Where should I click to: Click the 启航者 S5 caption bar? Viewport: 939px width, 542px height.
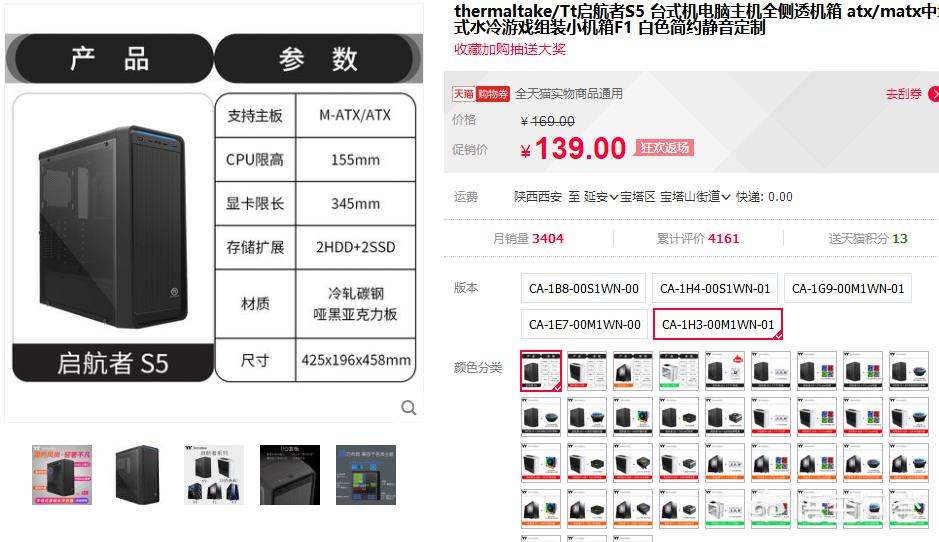click(113, 363)
